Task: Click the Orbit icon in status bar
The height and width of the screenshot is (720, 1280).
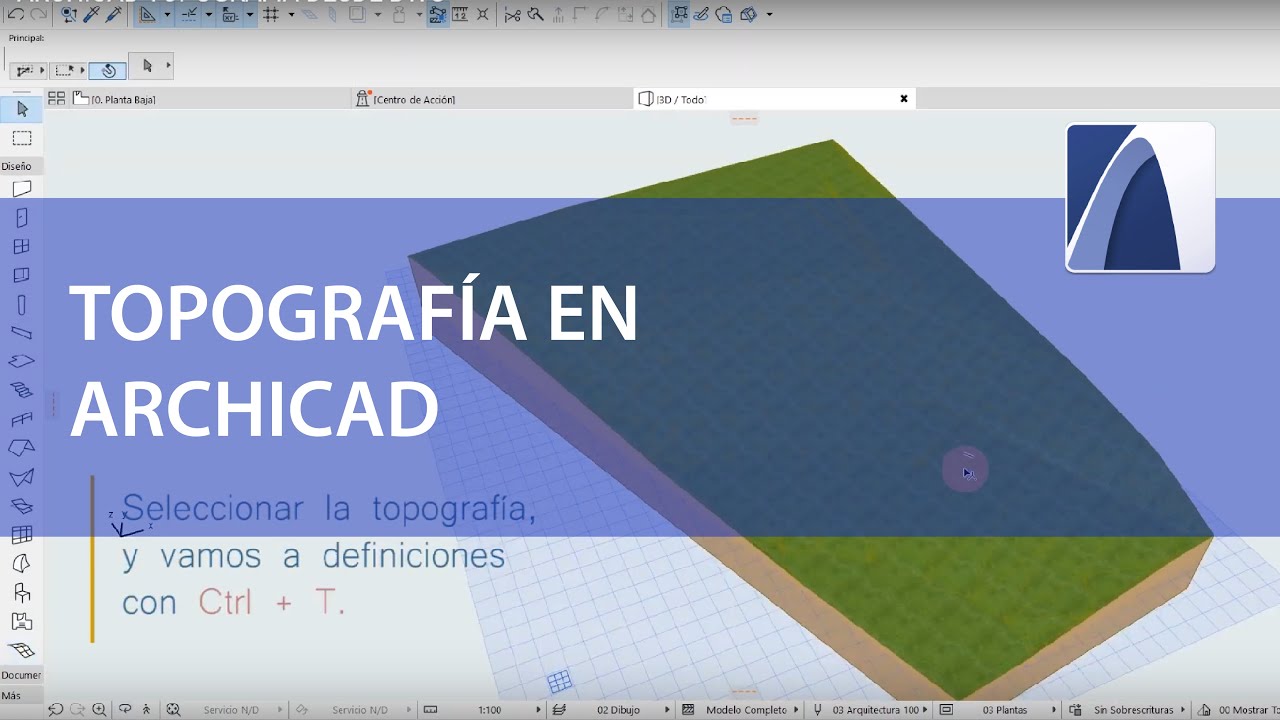Action: (x=125, y=710)
